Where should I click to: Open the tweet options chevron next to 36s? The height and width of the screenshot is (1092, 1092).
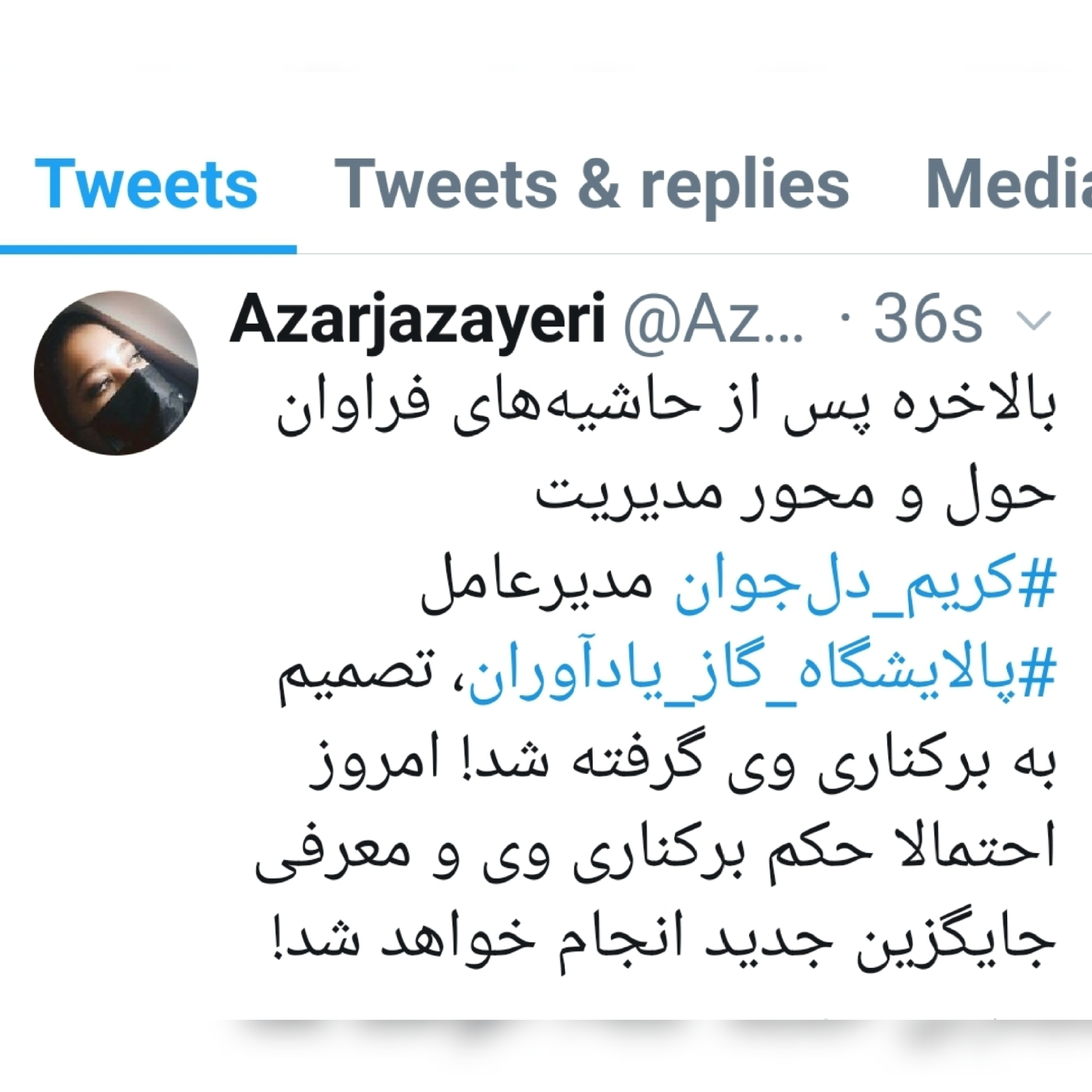(x=1033, y=321)
